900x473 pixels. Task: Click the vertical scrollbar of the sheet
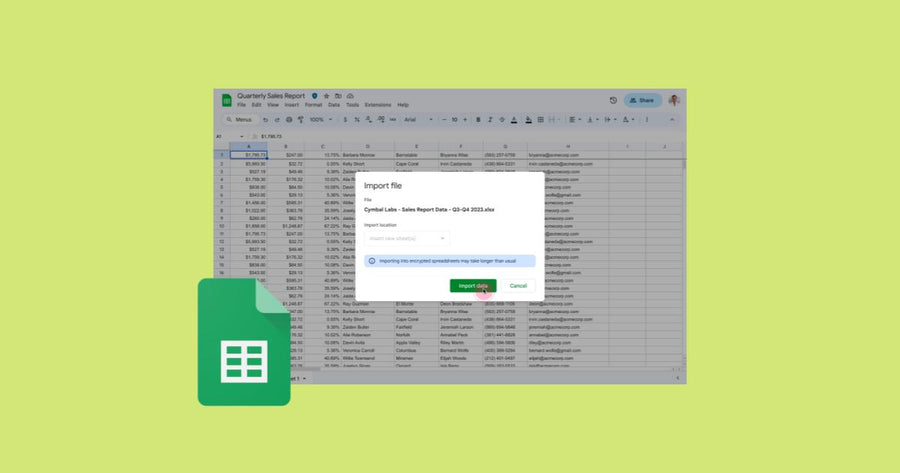(x=683, y=165)
